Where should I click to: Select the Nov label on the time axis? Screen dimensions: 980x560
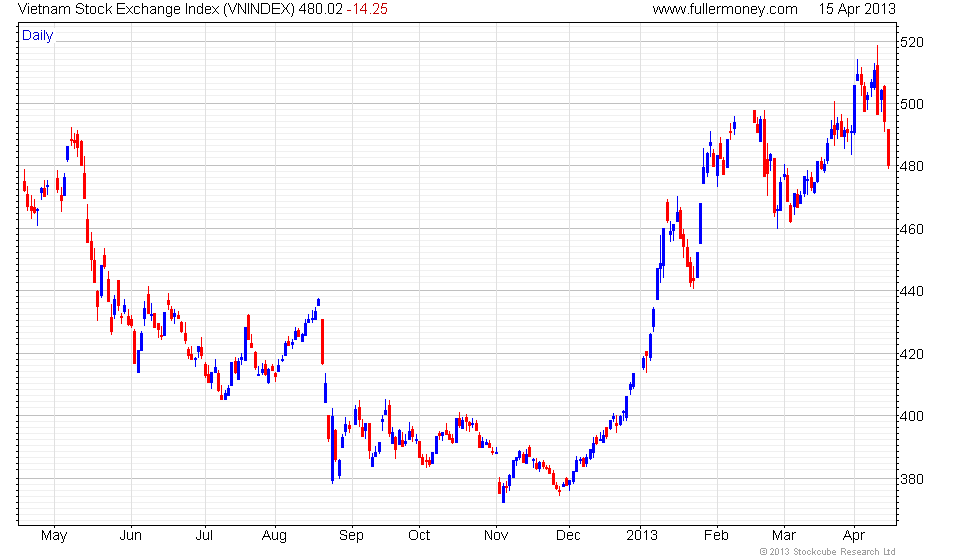click(x=496, y=536)
